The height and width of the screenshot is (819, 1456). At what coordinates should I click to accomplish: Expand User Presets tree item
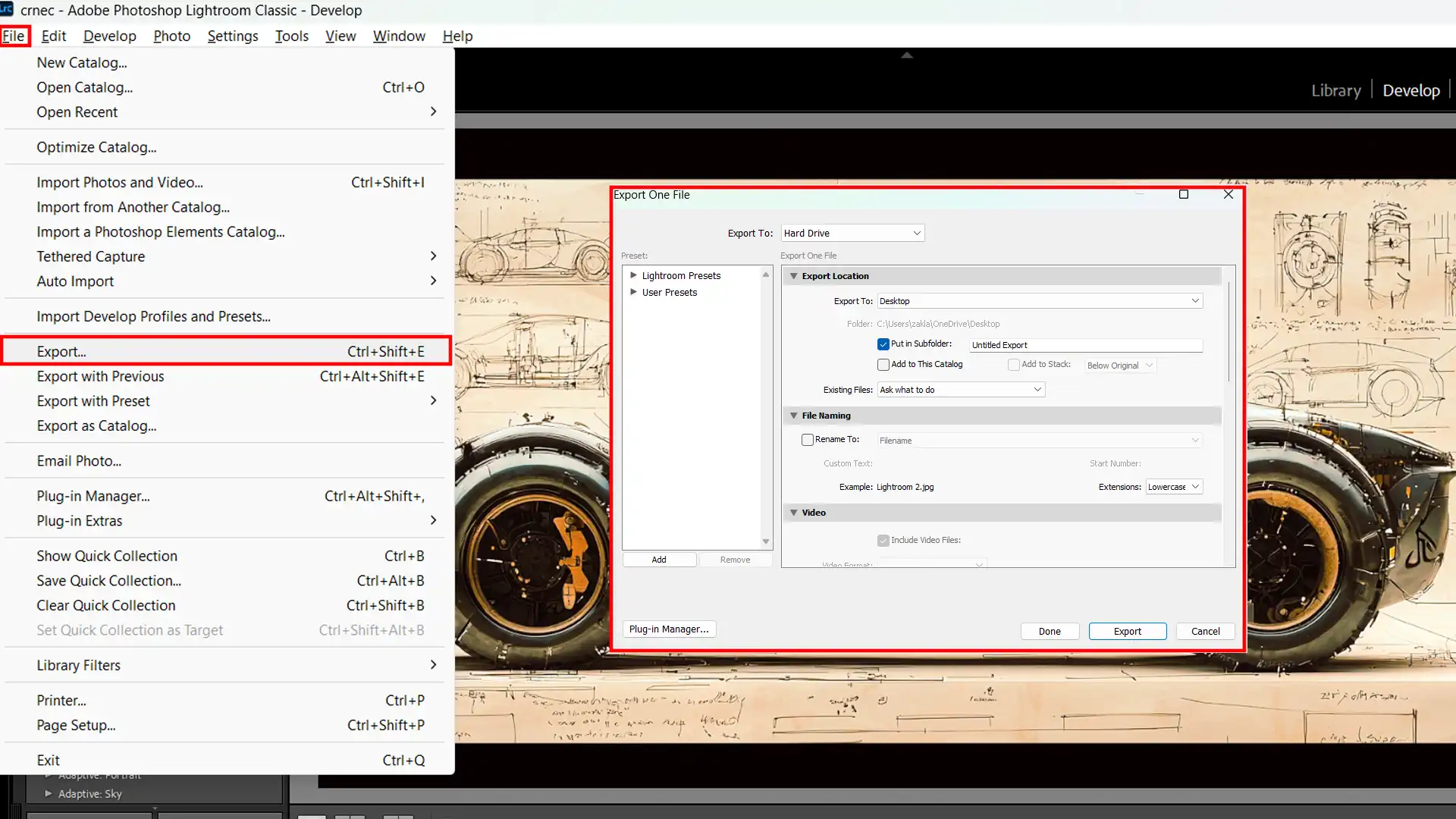coord(634,292)
